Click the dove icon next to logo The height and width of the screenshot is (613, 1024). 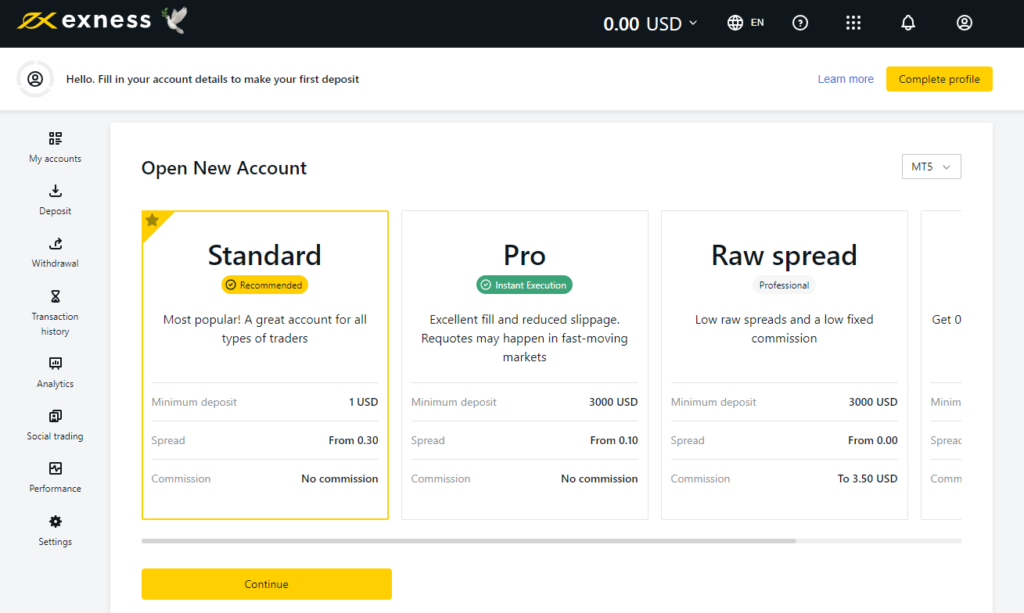click(174, 20)
